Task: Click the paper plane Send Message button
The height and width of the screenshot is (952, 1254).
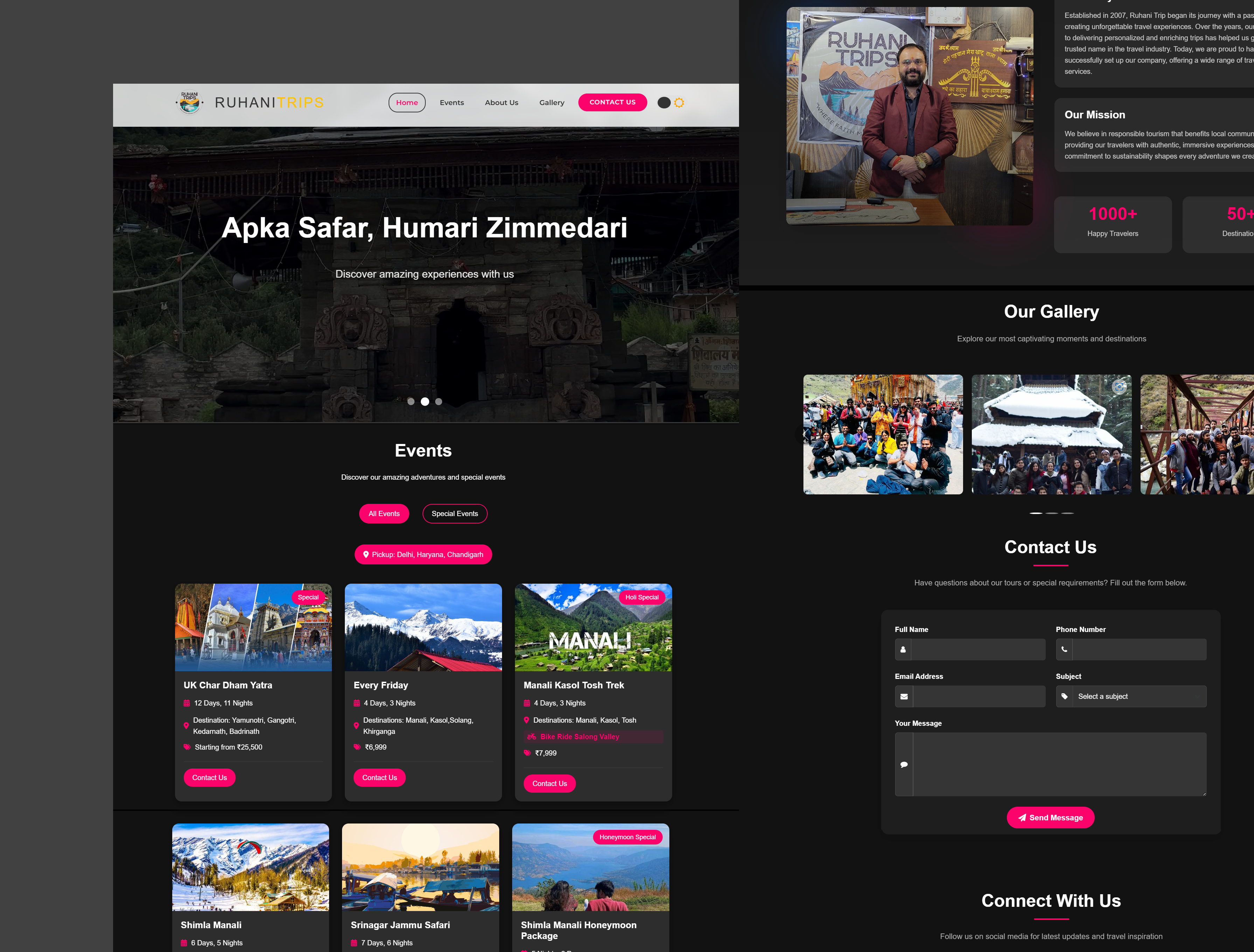Action: click(1050, 817)
